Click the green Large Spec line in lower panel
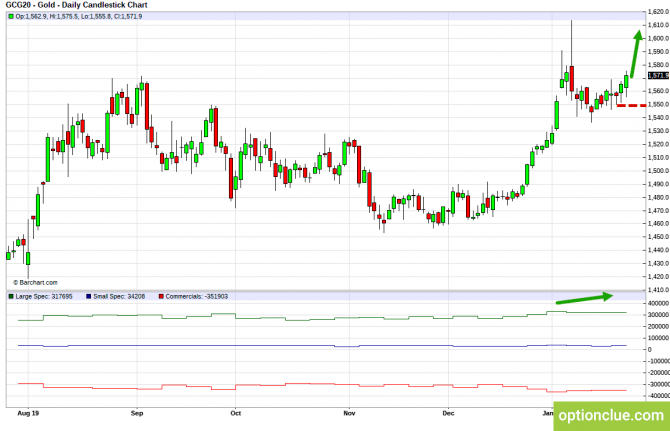The image size is (670, 431). coord(322,318)
